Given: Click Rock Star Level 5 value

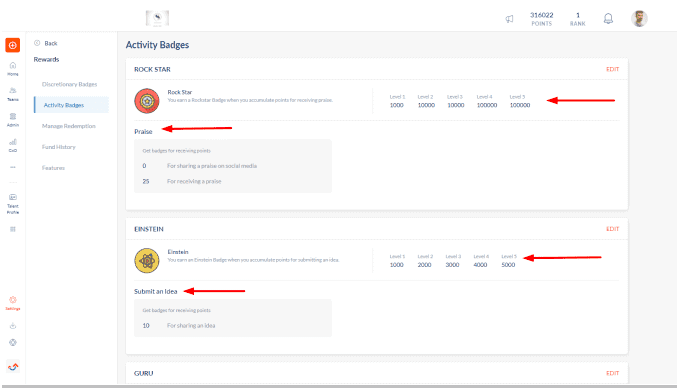Looking at the screenshot, I should click(x=520, y=105).
